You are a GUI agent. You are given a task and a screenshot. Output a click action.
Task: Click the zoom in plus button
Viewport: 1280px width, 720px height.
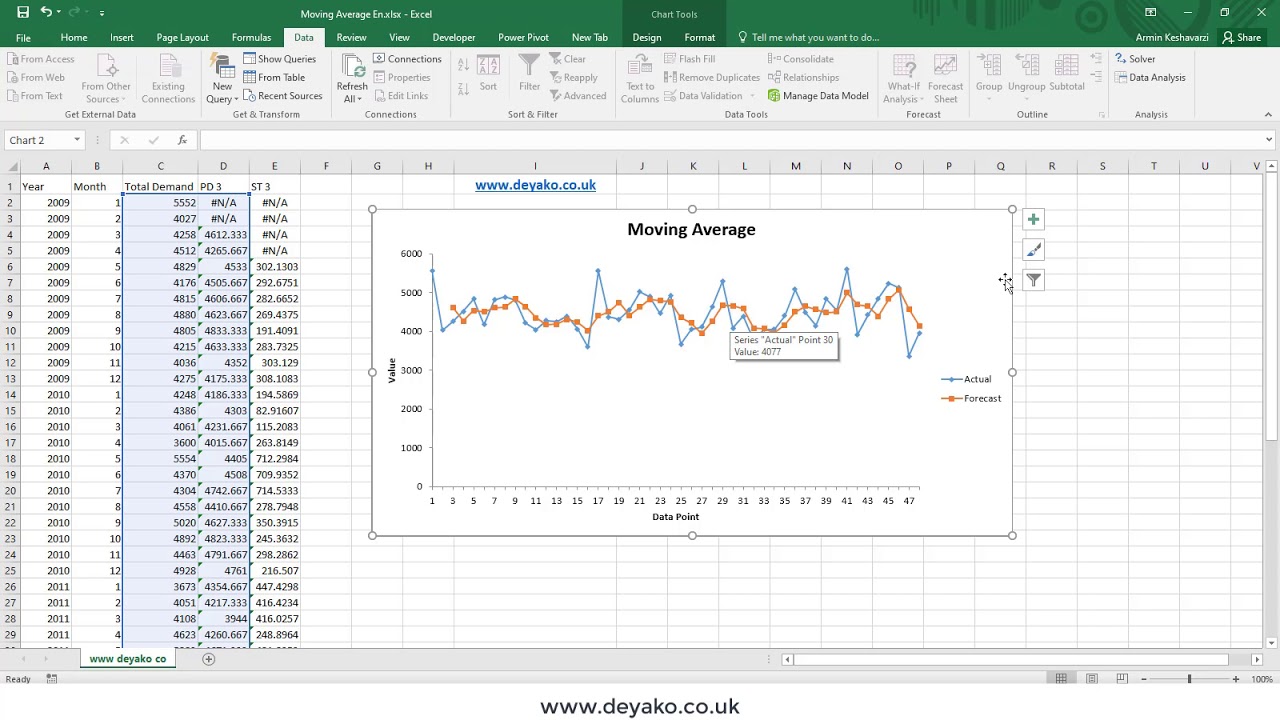pos(1236,679)
